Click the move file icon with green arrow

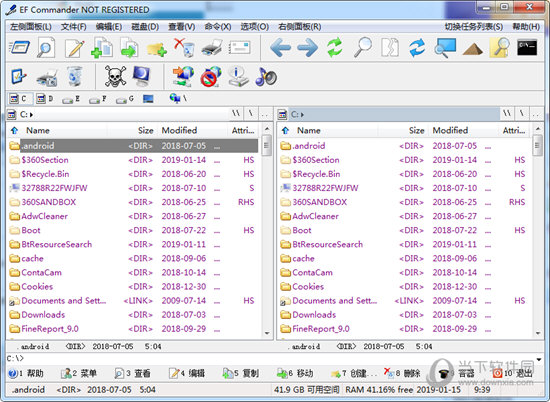tap(129, 47)
